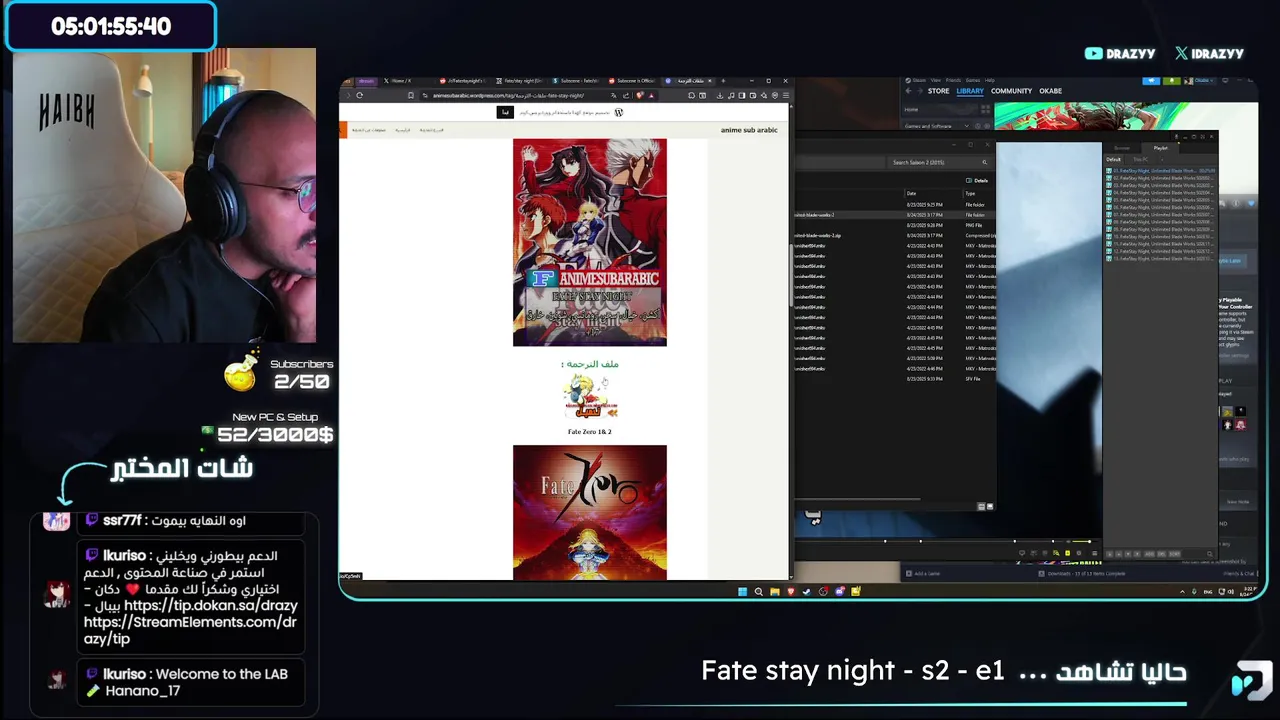Screen dimensions: 1280x720
Task: Open Downloads status in Steam's bottom bar
Action: point(1080,573)
